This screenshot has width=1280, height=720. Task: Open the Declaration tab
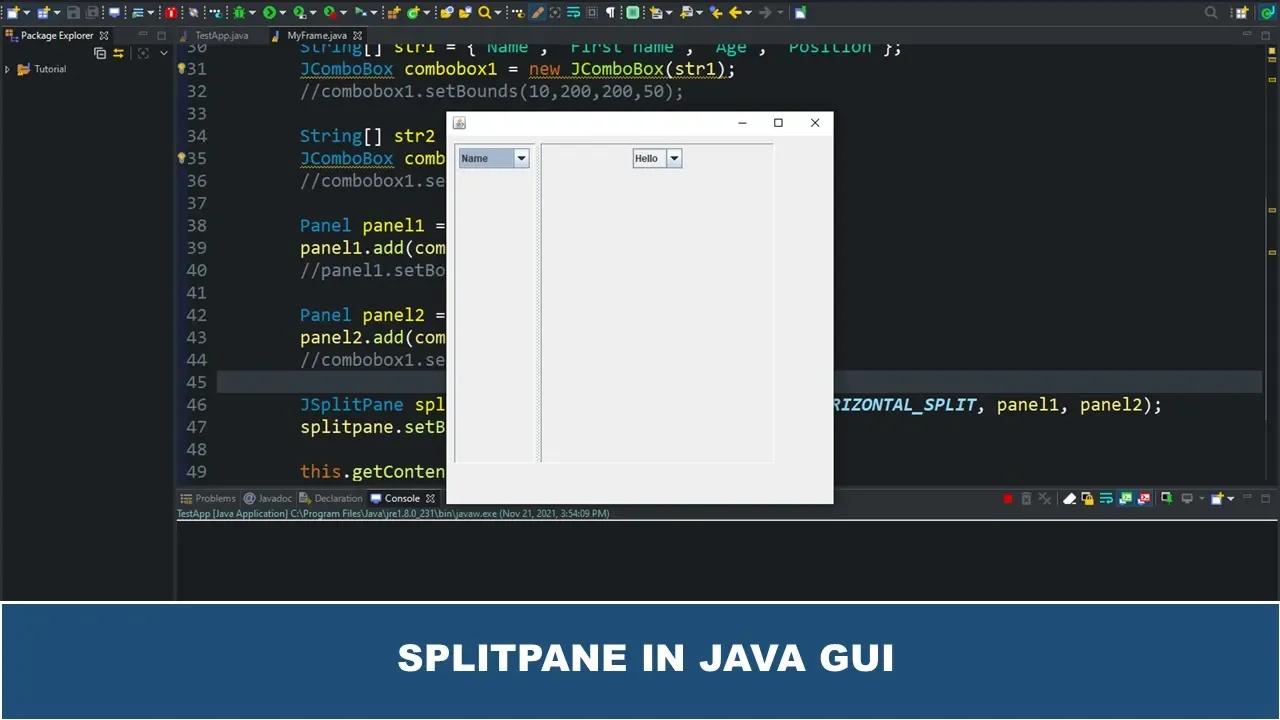(330, 498)
